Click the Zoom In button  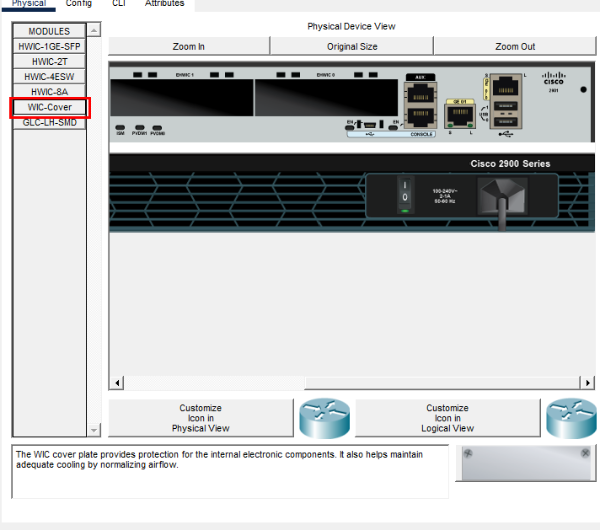click(189, 46)
